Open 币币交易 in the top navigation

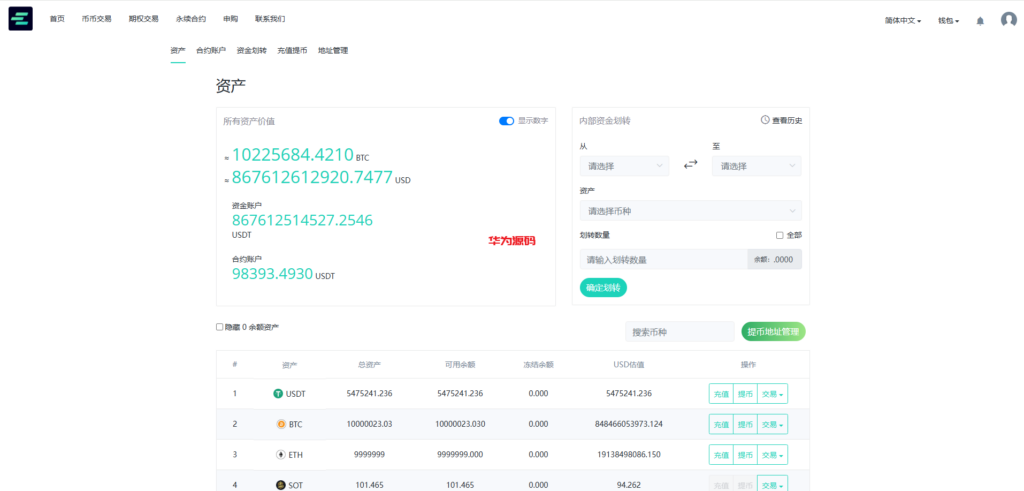[97, 19]
